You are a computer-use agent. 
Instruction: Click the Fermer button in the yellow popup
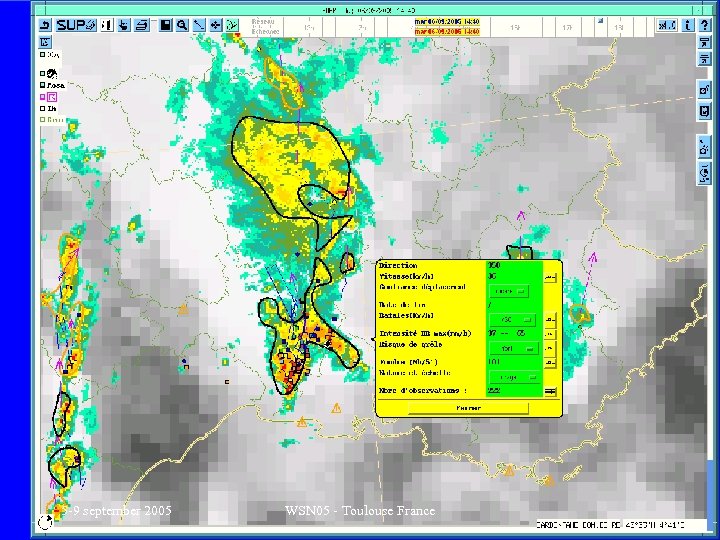468,408
